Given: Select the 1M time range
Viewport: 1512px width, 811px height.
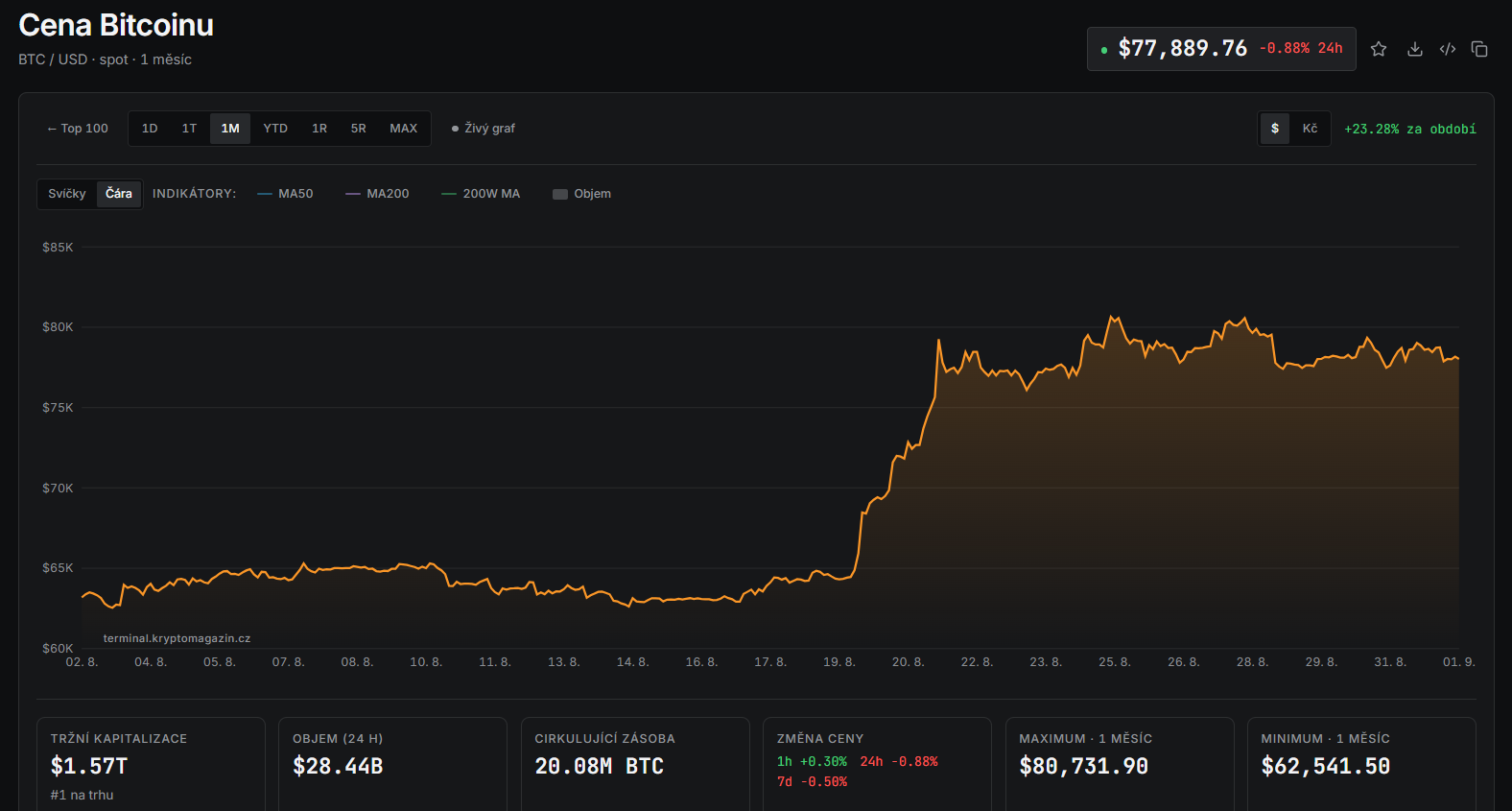Looking at the screenshot, I should (x=230, y=129).
